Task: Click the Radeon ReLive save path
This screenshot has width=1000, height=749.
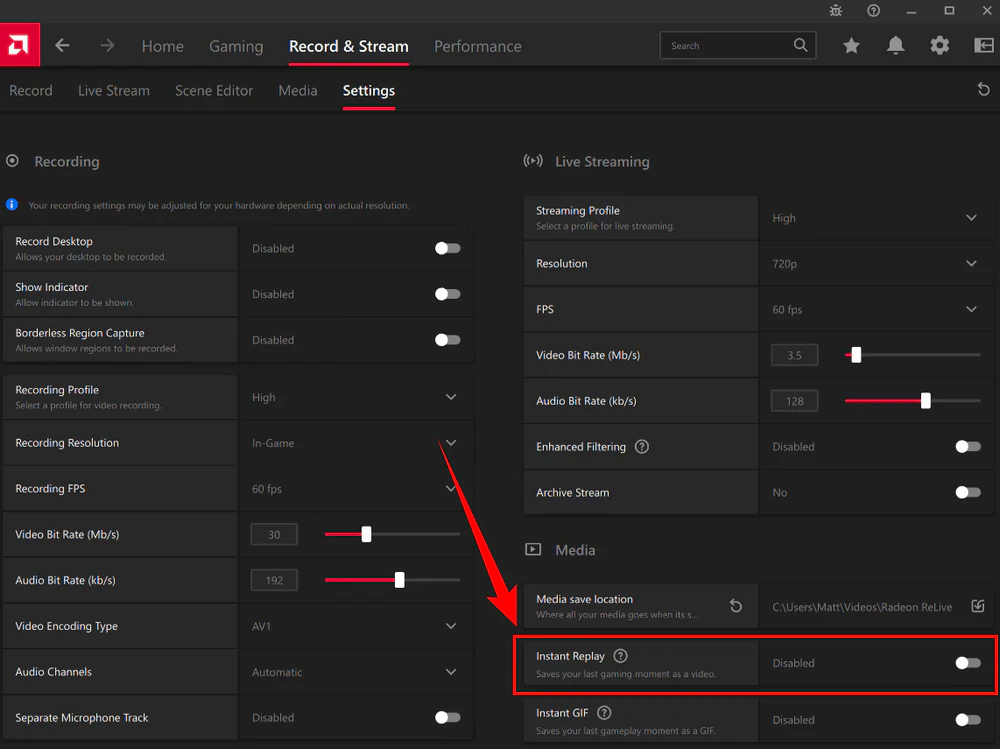Action: 862,607
